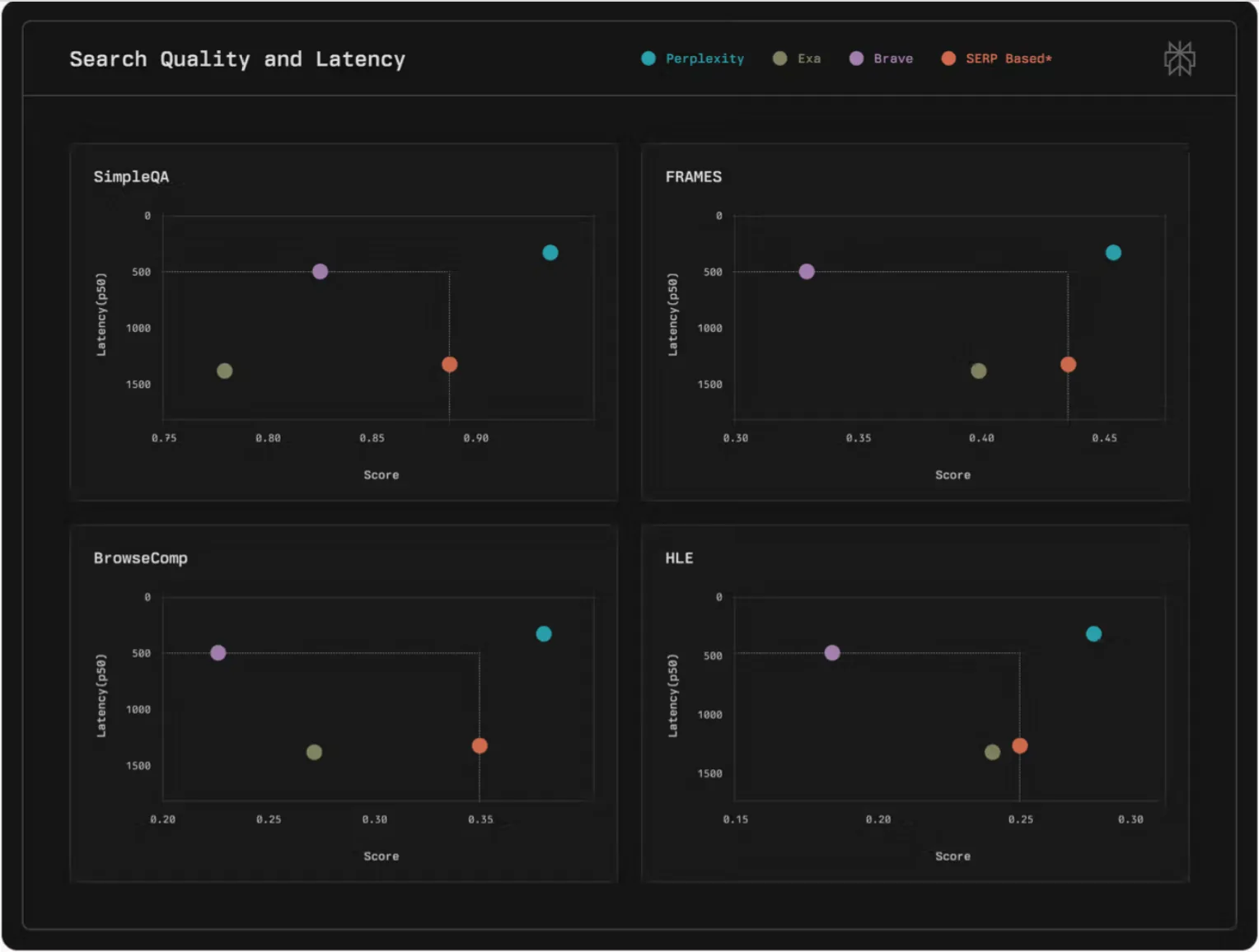Click the "Score" axis label under SimpleQA
This screenshot has width=1259, height=952.
[x=381, y=475]
